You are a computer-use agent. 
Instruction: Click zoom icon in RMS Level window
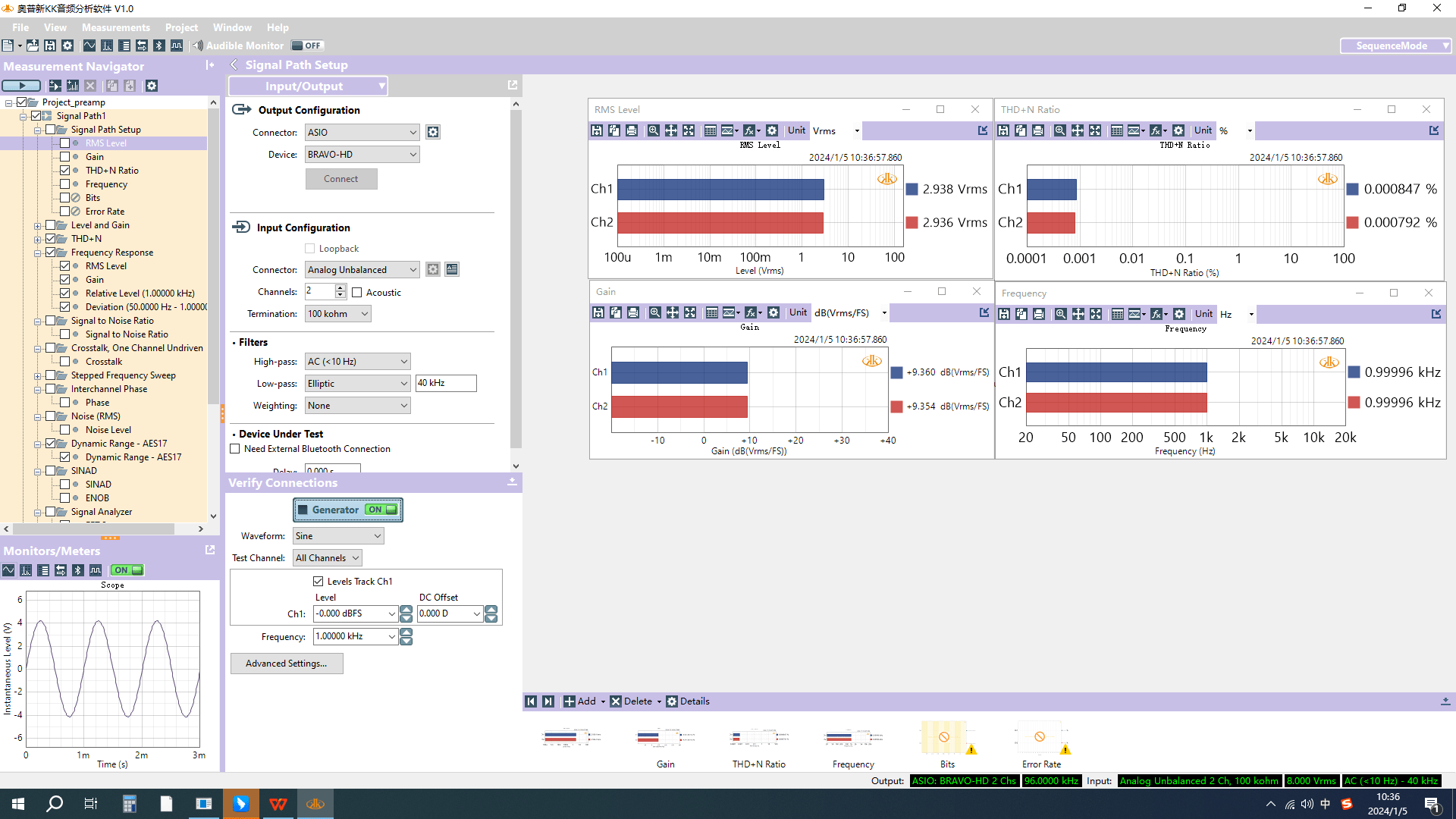pyautogui.click(x=653, y=130)
